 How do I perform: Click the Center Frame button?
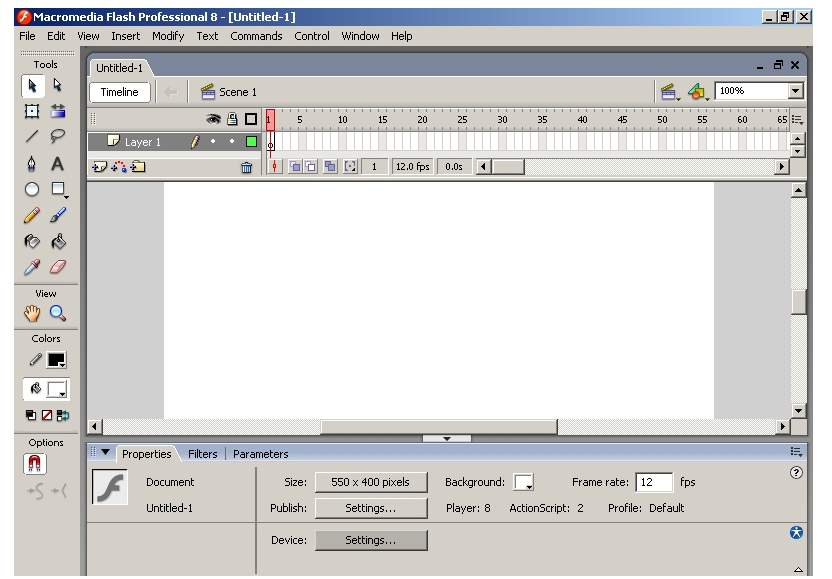(x=274, y=167)
